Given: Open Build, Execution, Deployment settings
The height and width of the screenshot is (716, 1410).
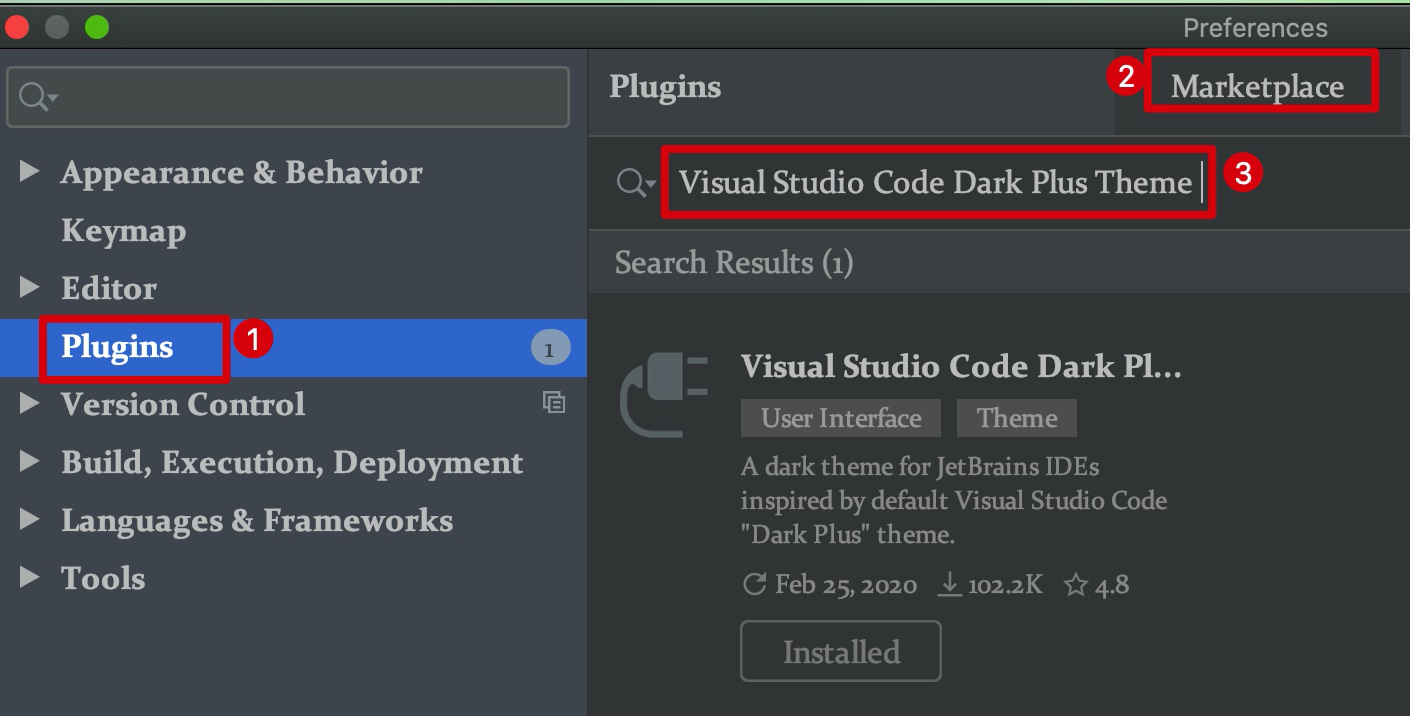Looking at the screenshot, I should (x=292, y=463).
